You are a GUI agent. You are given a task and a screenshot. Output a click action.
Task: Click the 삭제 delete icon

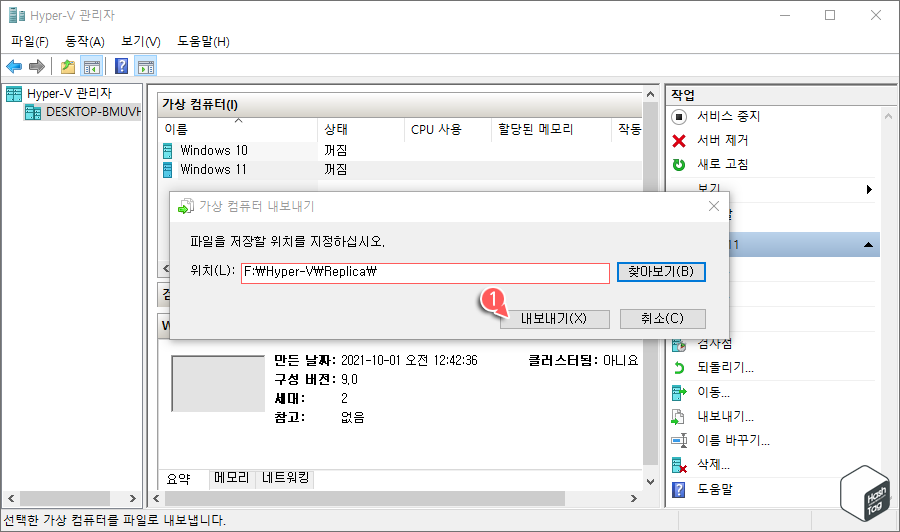pos(679,465)
